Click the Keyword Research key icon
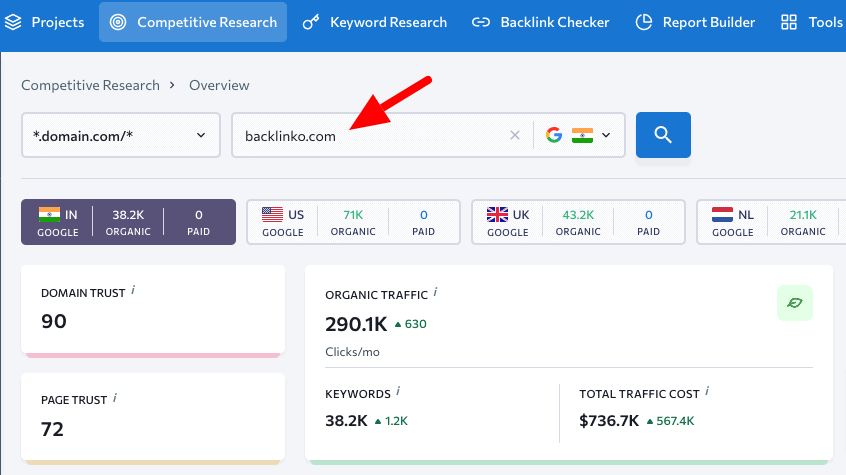 coord(311,22)
